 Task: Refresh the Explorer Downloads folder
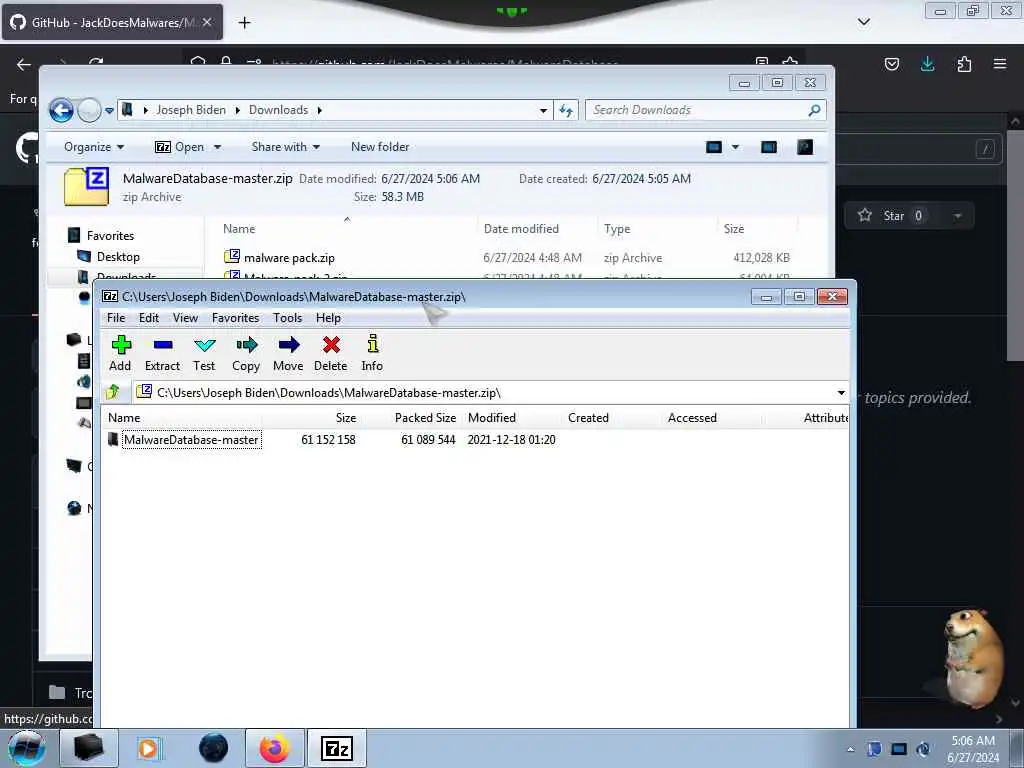566,110
